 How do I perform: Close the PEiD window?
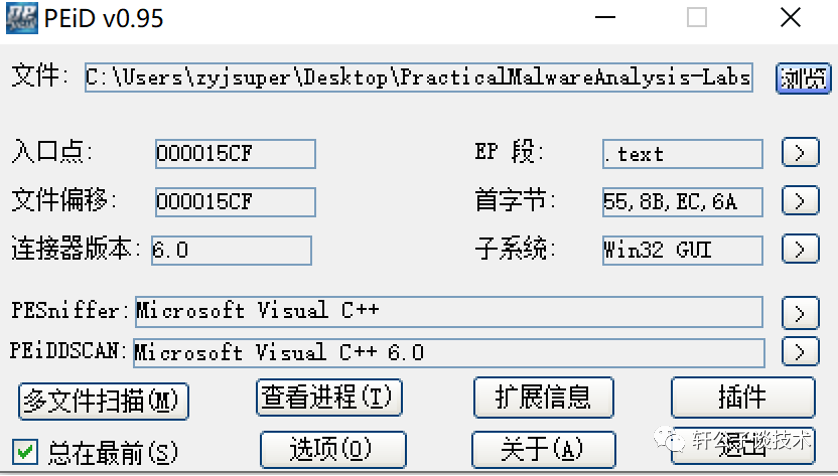point(790,18)
